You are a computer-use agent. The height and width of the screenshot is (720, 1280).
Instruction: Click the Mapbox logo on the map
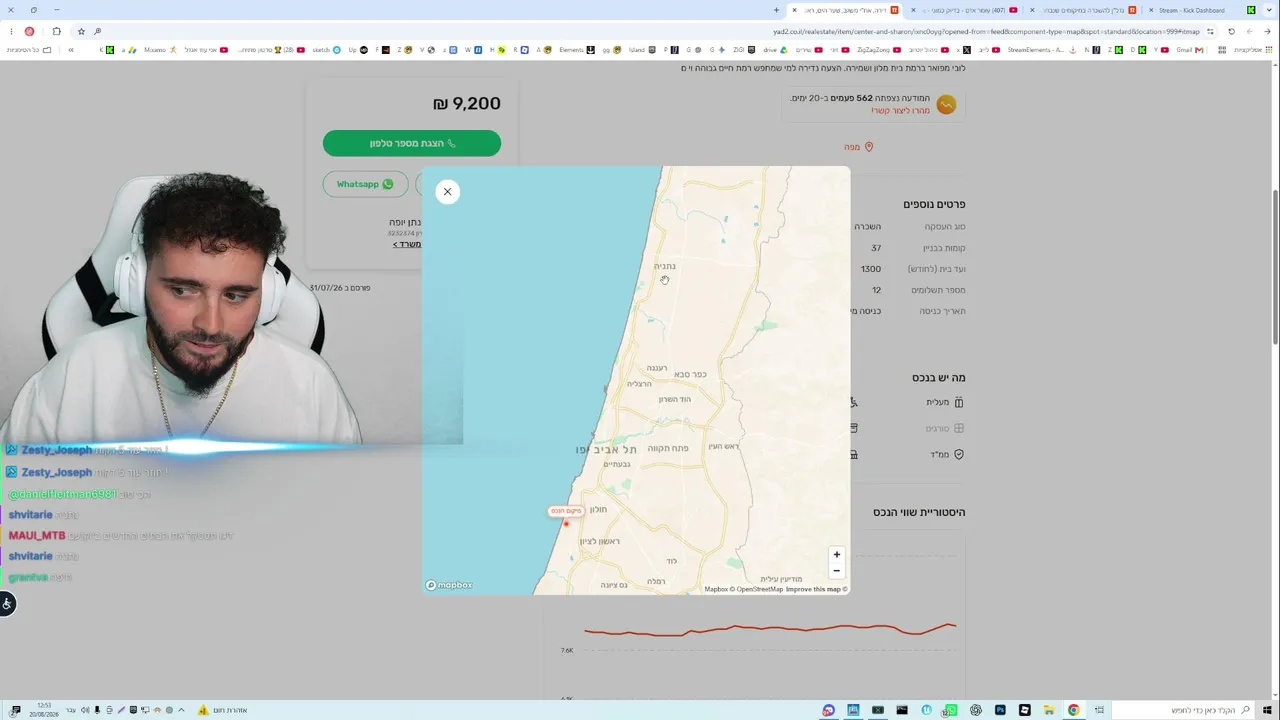(x=450, y=585)
